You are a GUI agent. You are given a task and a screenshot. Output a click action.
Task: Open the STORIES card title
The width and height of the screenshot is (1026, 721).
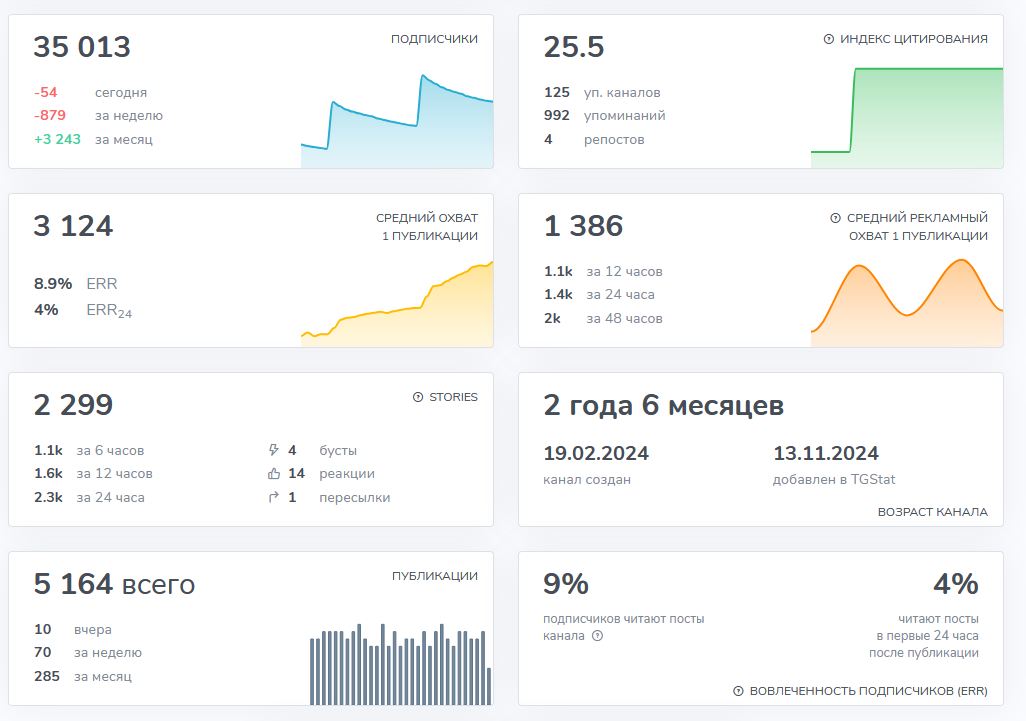pyautogui.click(x=453, y=397)
